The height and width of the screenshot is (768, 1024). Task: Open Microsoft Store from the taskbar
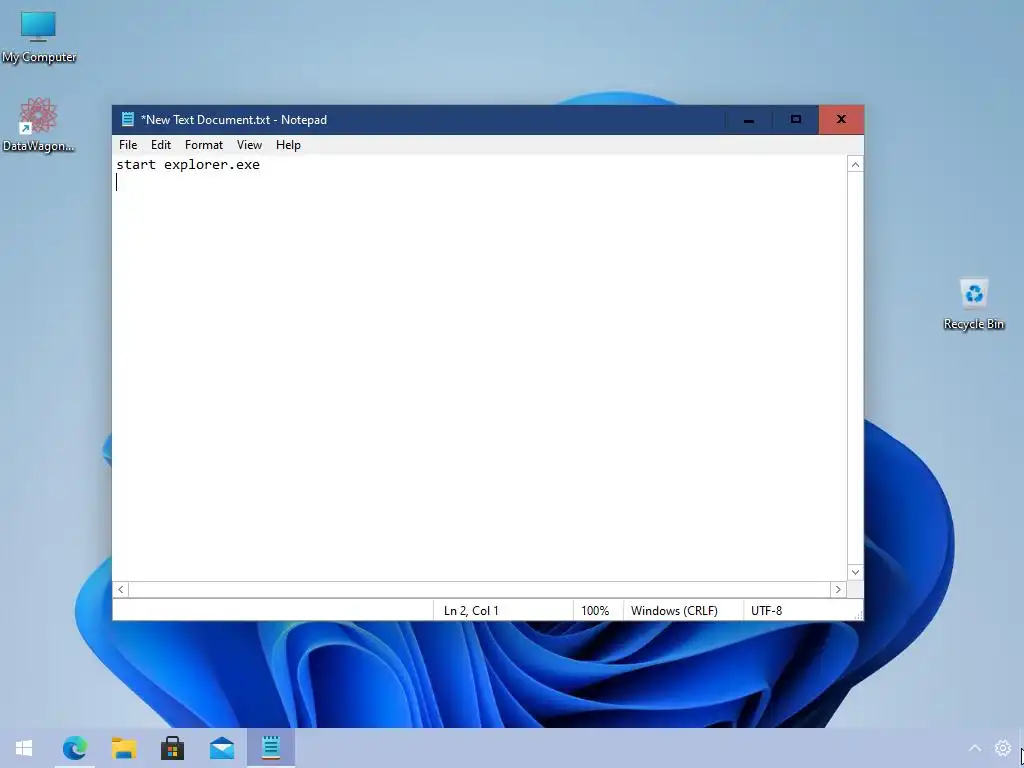[172, 748]
